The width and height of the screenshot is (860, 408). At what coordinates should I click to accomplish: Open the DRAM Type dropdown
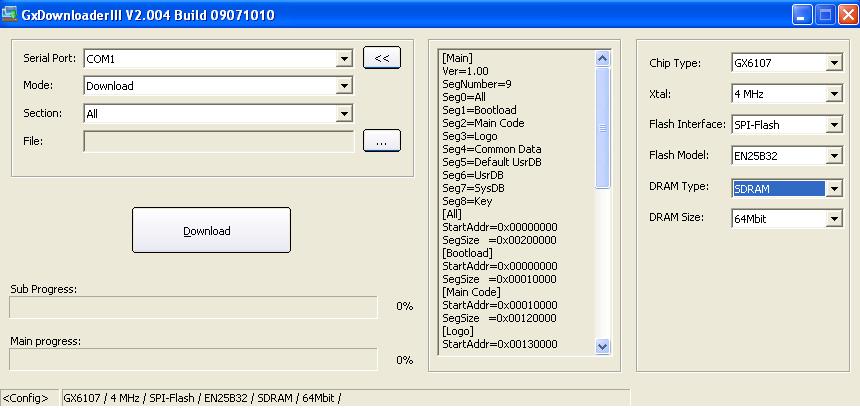[834, 188]
